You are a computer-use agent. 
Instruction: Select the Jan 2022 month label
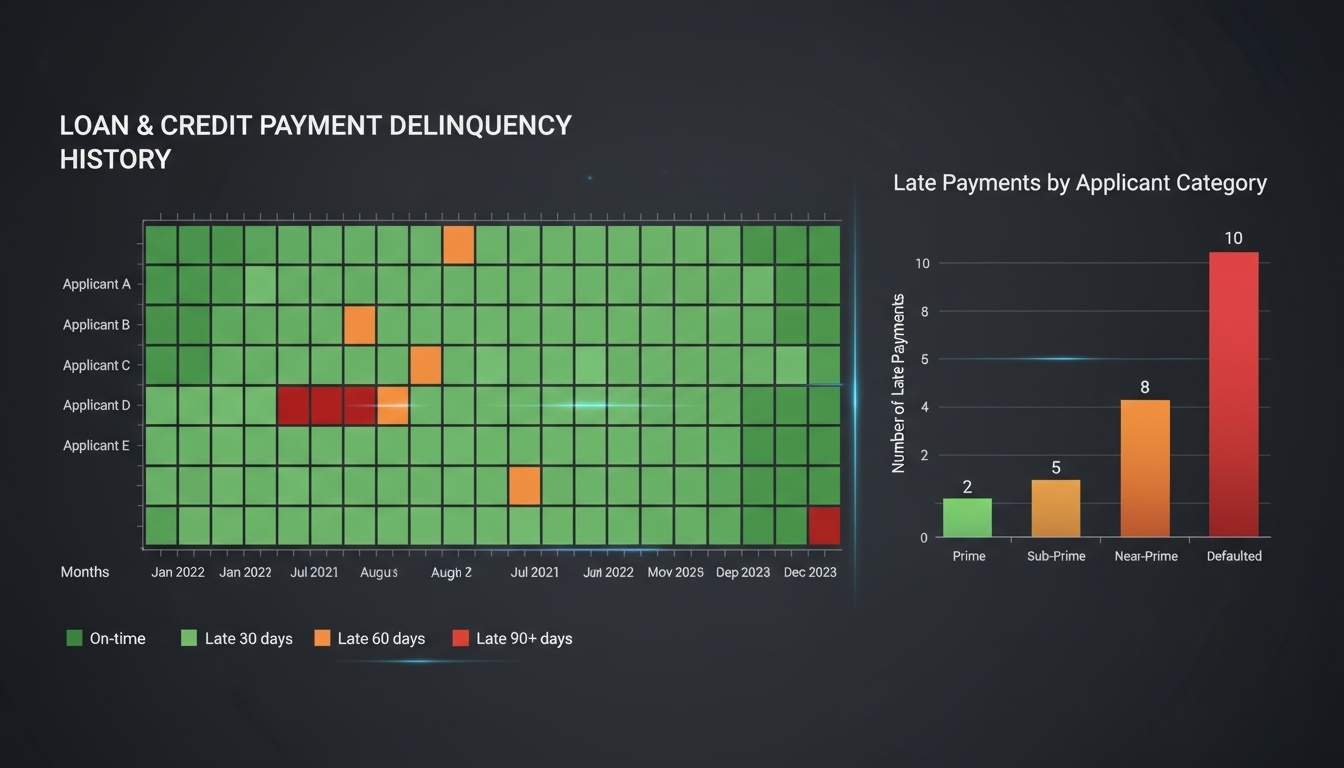coord(178,571)
